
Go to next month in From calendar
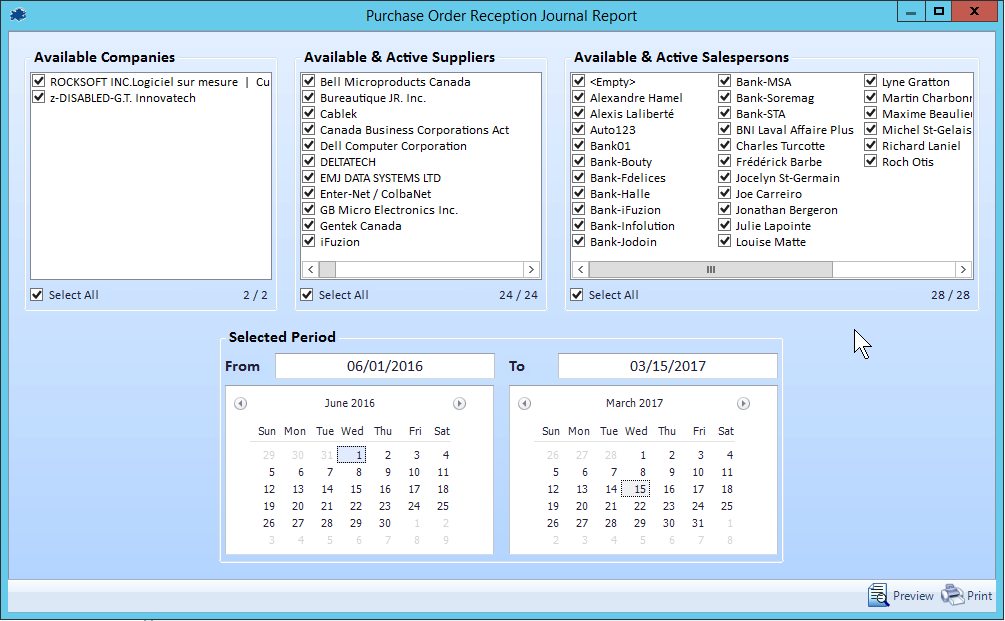coord(459,404)
